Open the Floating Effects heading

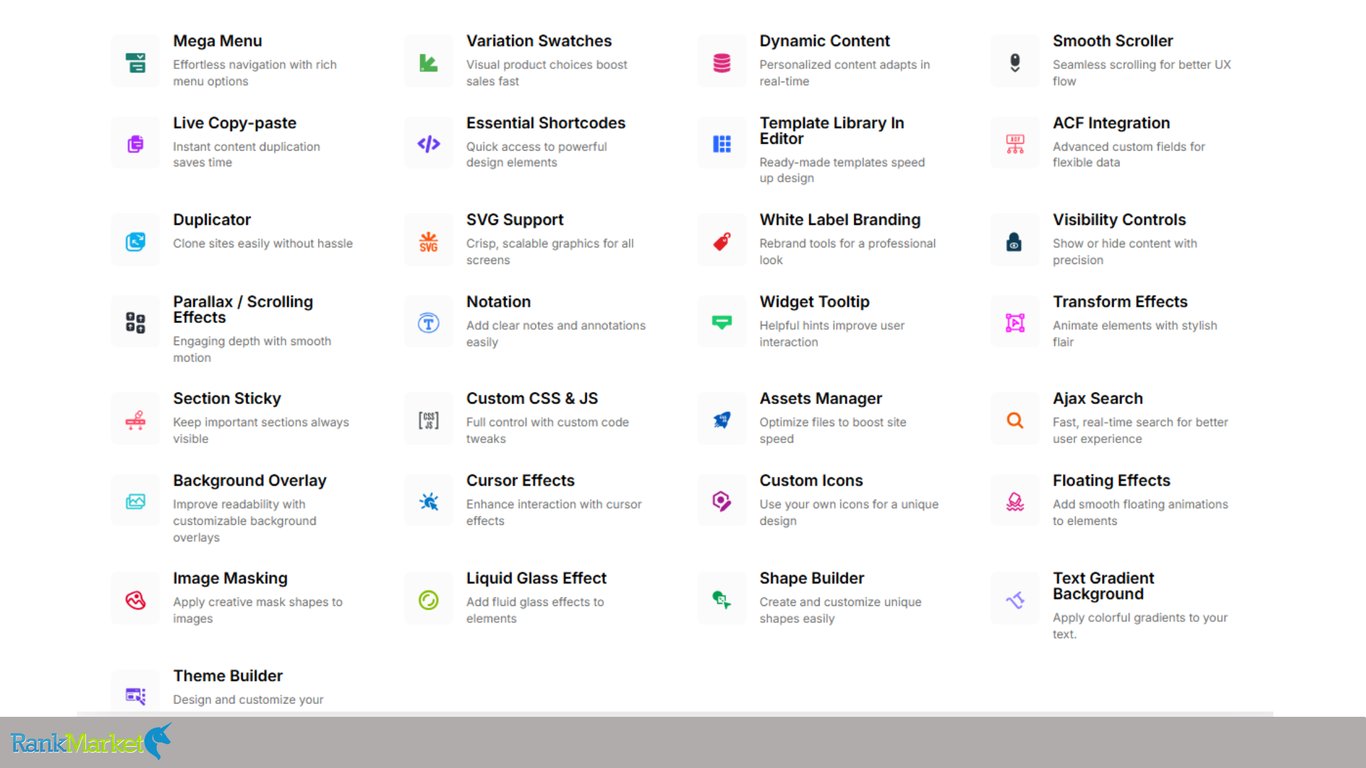pos(1111,481)
